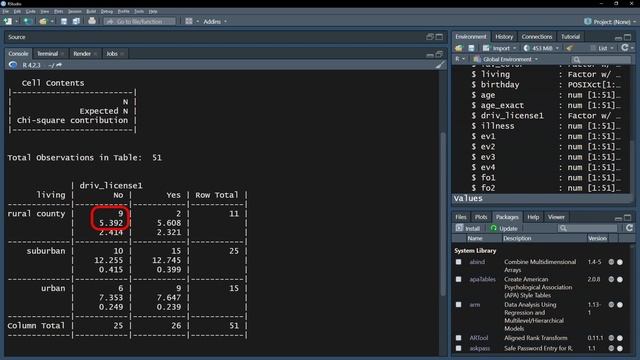
Task: Click the clear console broom icon
Action: [439, 65]
